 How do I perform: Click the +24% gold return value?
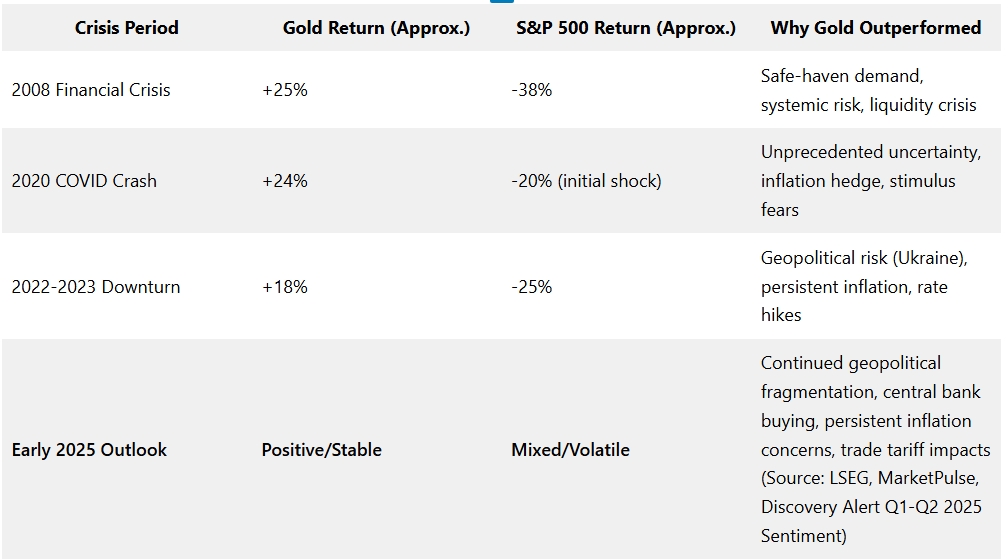click(x=285, y=181)
